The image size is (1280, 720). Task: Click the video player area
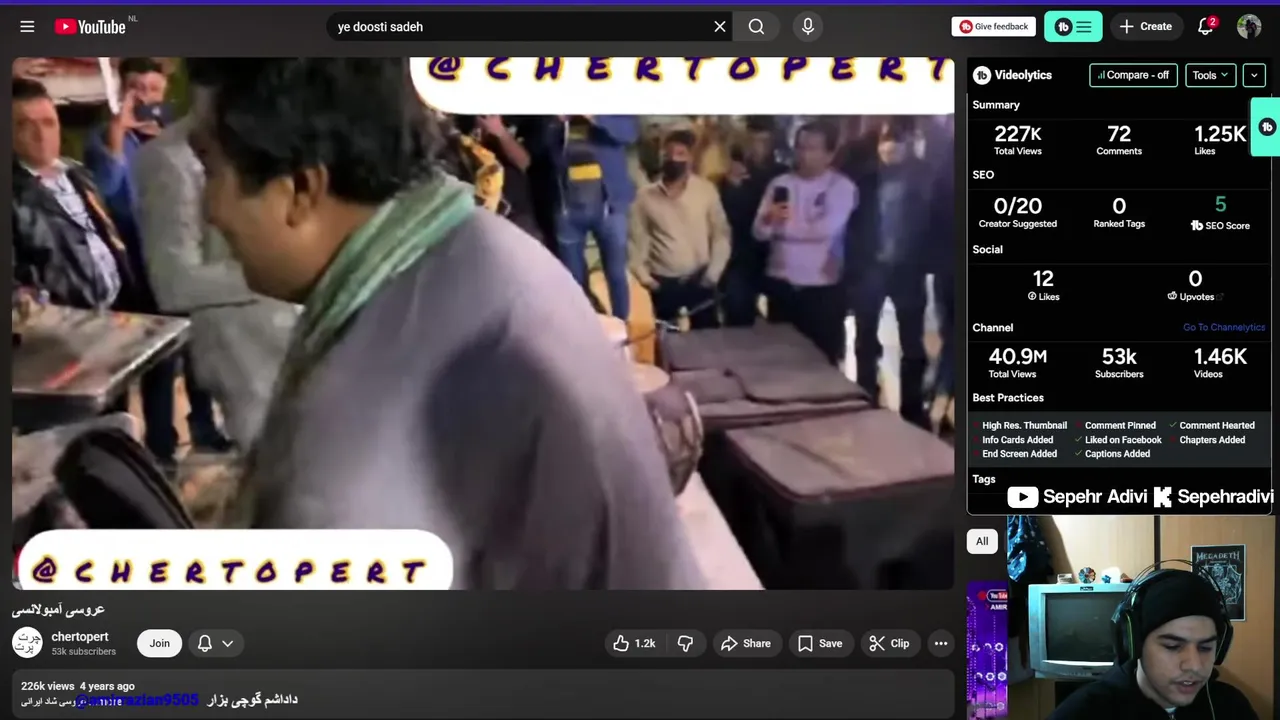point(483,323)
